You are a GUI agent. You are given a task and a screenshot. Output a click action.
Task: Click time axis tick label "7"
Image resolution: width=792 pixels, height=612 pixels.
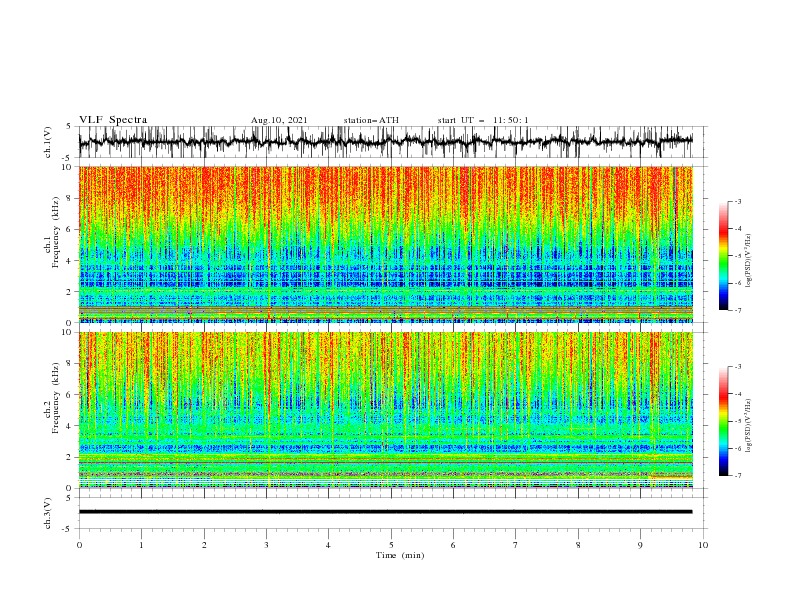pyautogui.click(x=516, y=545)
